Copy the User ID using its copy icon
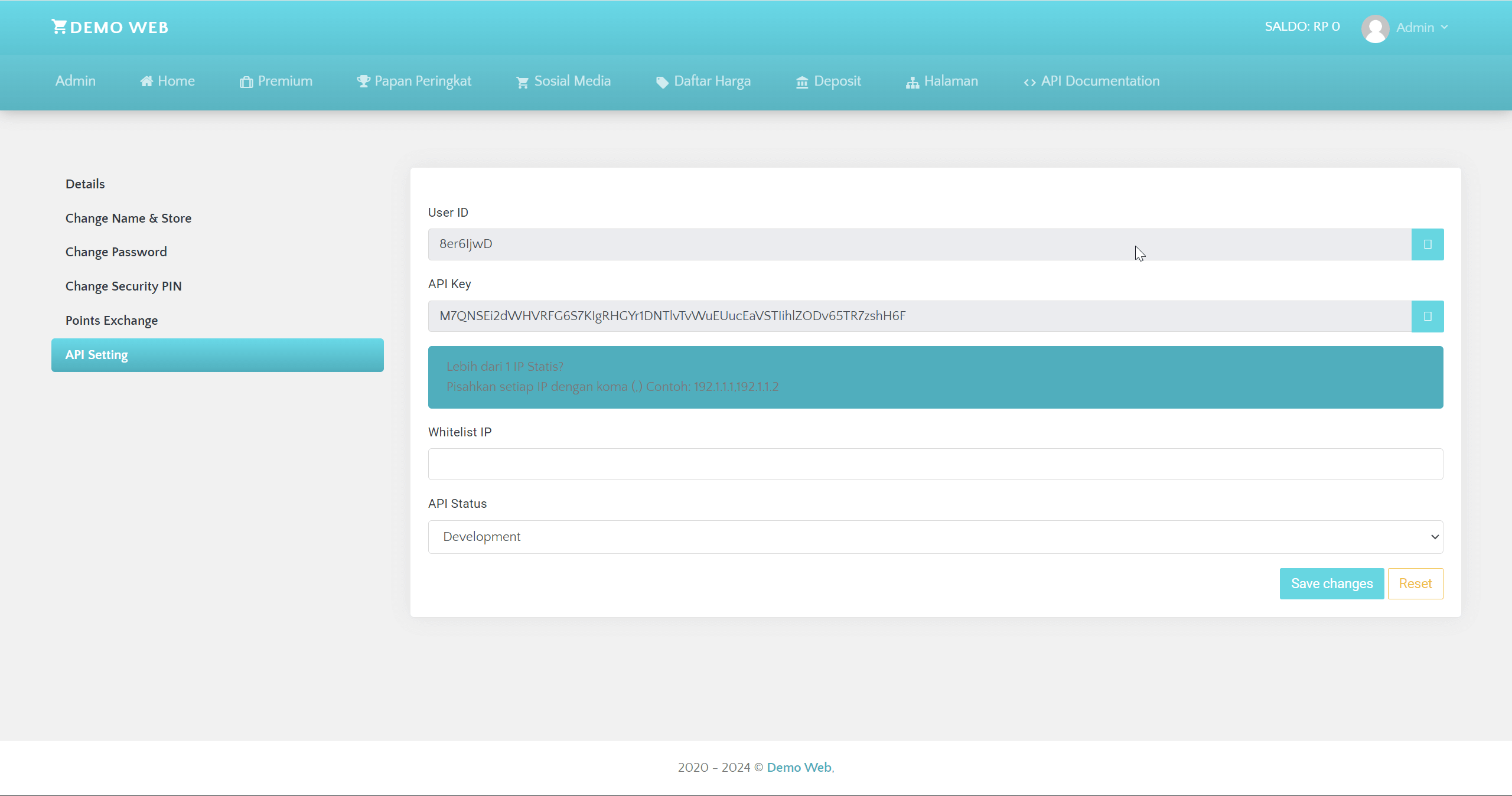1512x796 pixels. 1428,244
